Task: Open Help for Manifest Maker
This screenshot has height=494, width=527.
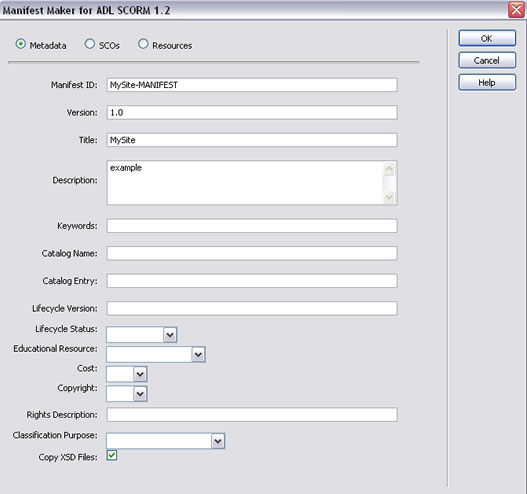Action: point(487,82)
